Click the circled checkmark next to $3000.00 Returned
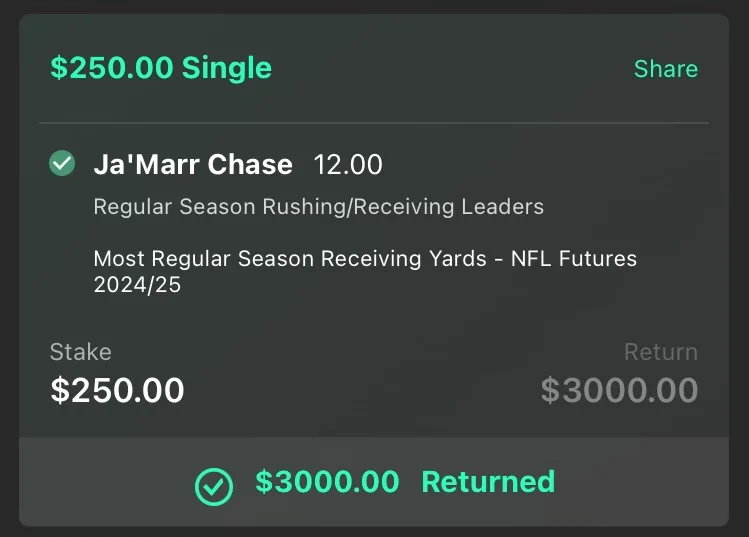The width and height of the screenshot is (749, 537). (x=214, y=486)
